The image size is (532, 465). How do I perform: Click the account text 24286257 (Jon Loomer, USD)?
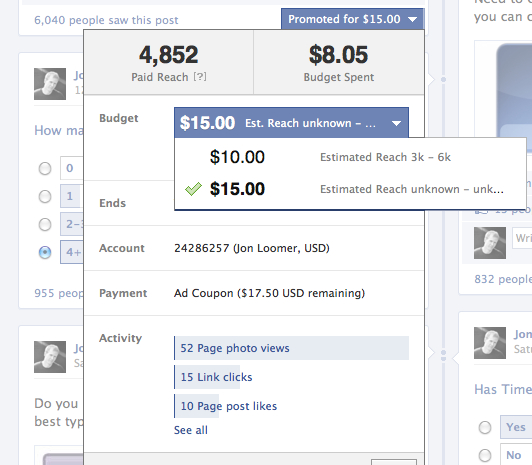click(x=252, y=248)
